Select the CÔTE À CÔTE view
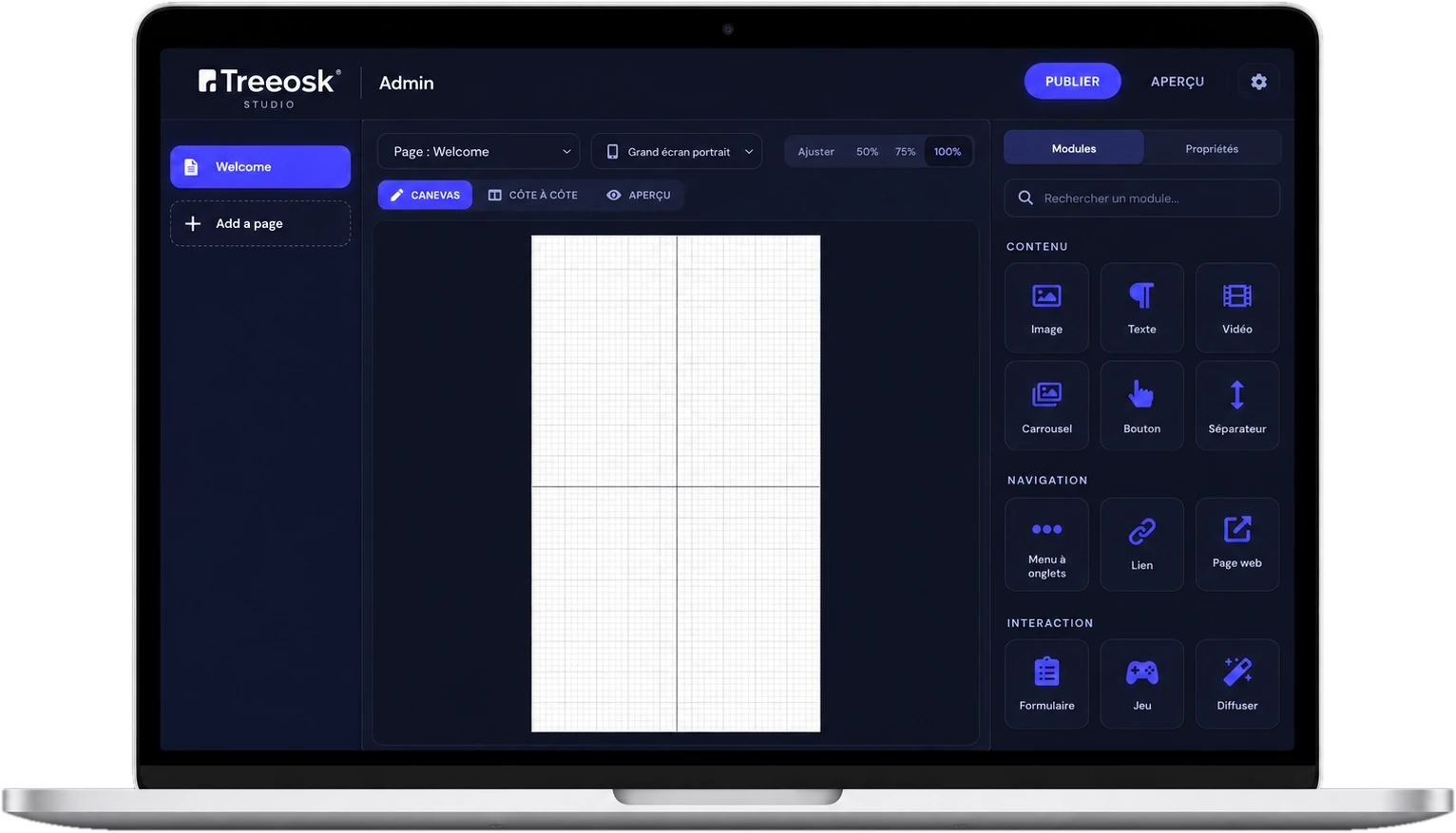This screenshot has height=833, width=1456. tap(533, 195)
